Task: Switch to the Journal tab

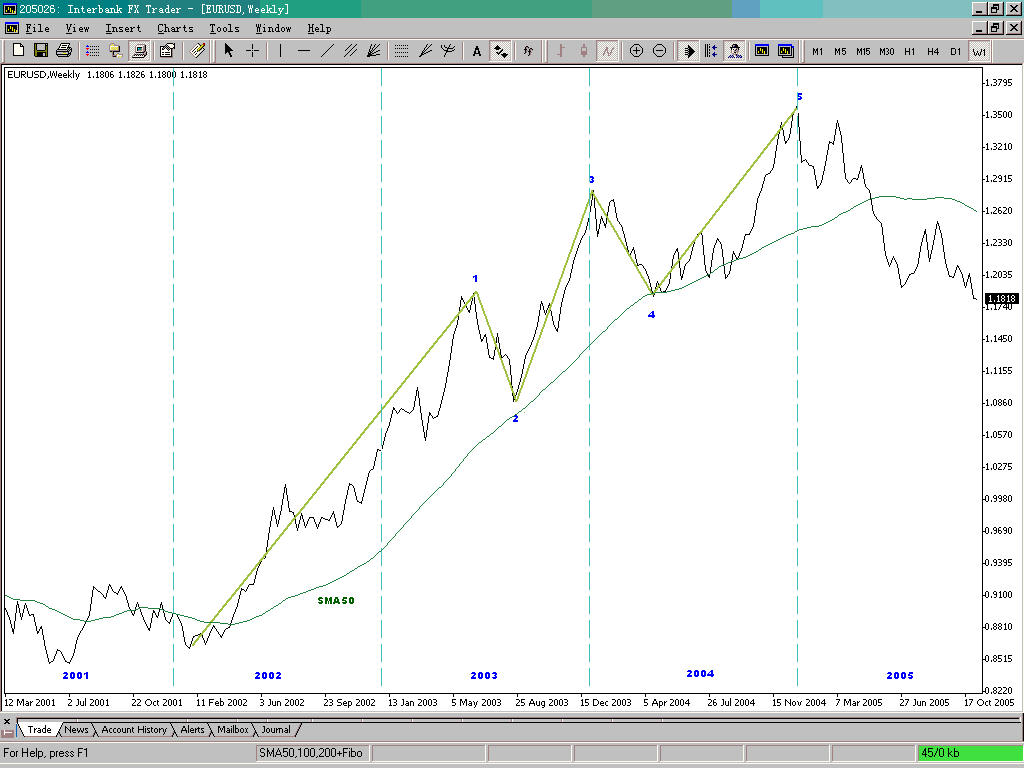Action: 277,730
